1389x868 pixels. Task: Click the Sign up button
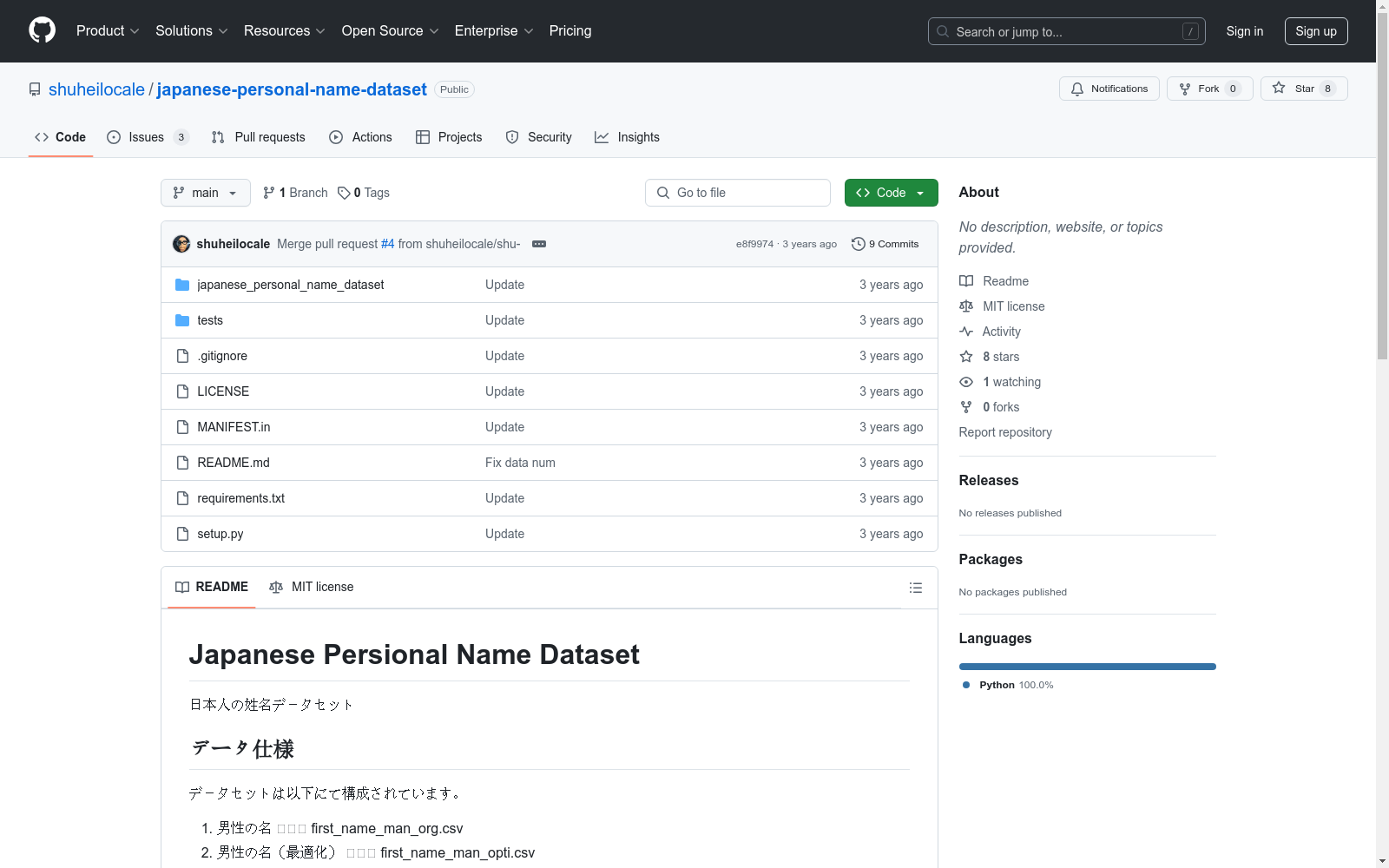[1316, 31]
